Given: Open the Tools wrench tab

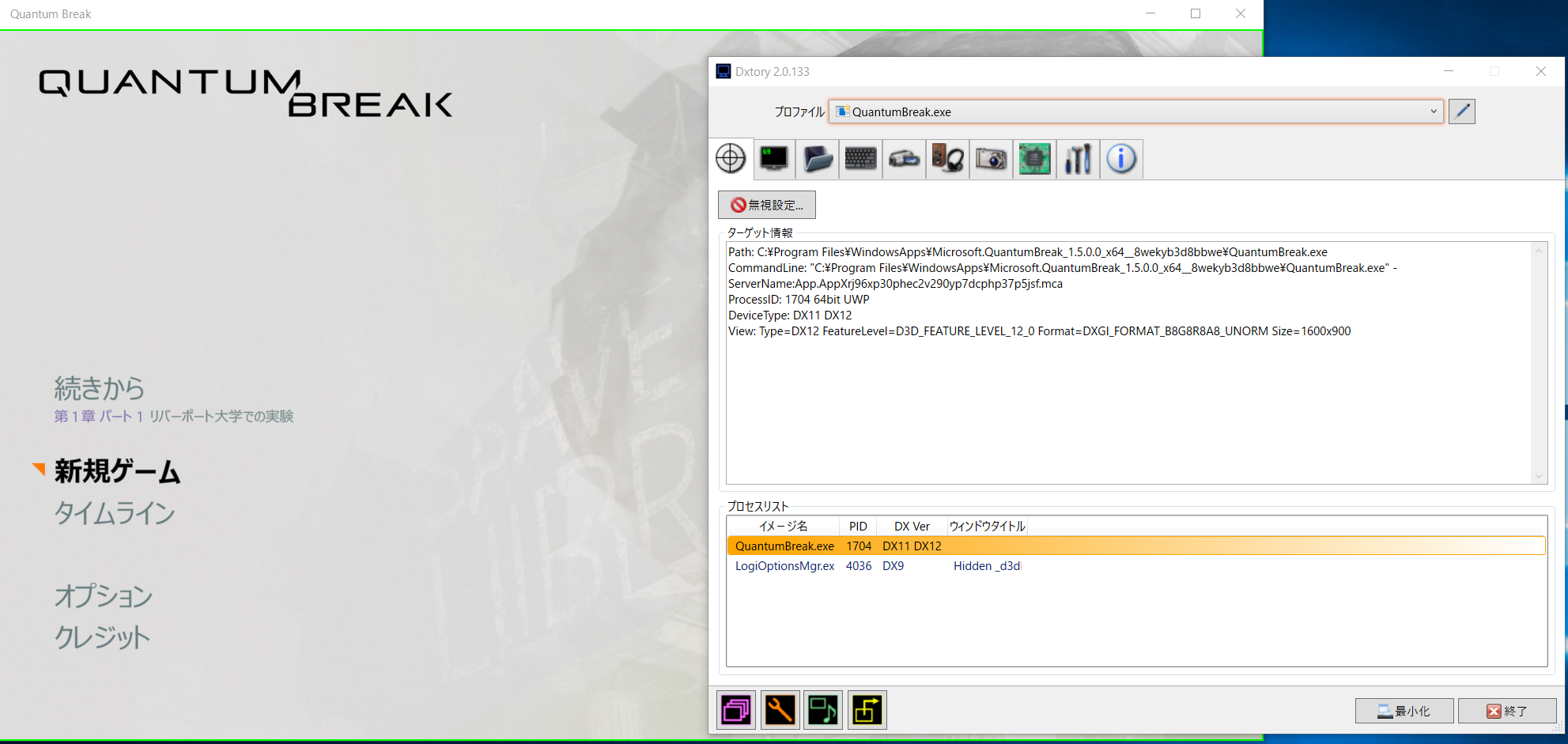Looking at the screenshot, I should tap(1078, 159).
